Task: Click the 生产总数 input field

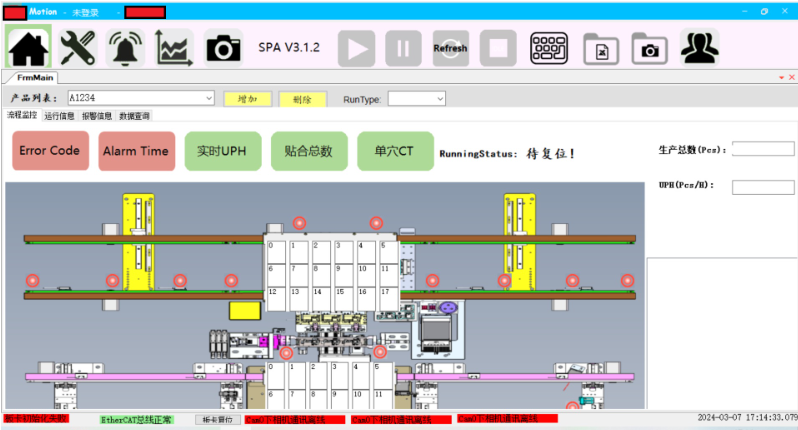Action: (763, 149)
